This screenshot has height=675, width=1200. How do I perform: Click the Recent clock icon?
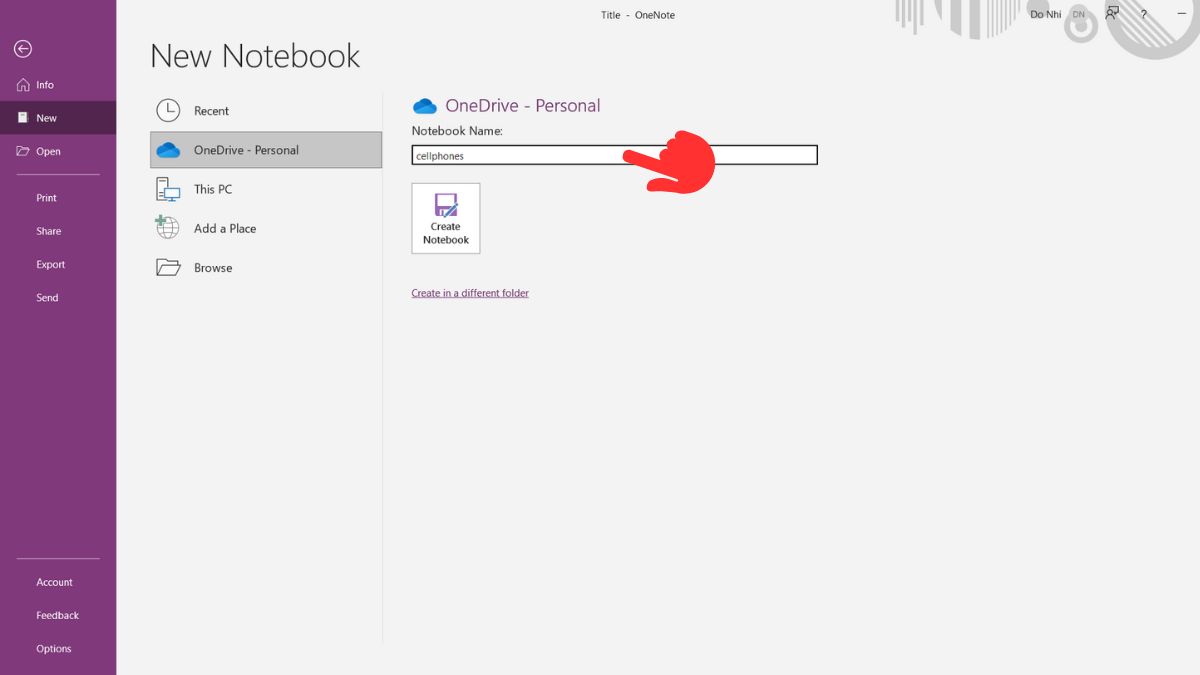(x=168, y=111)
